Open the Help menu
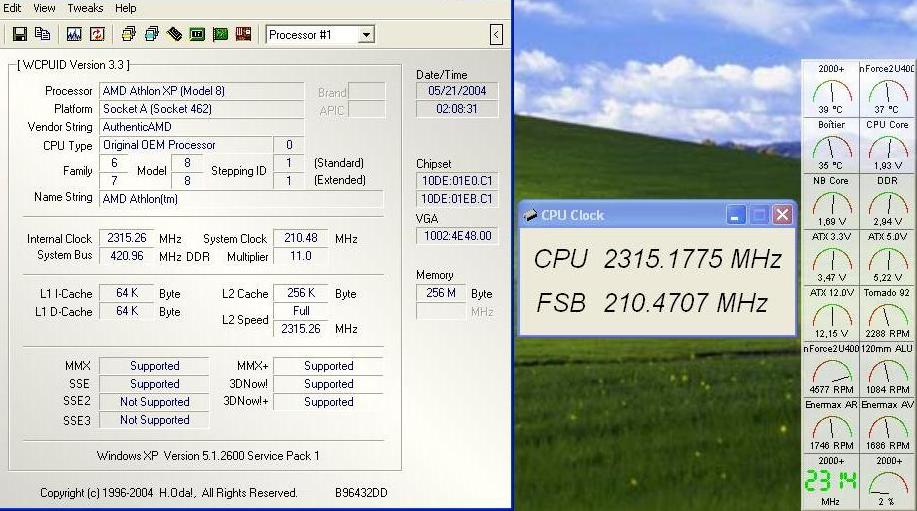The width and height of the screenshot is (917, 511). point(125,8)
